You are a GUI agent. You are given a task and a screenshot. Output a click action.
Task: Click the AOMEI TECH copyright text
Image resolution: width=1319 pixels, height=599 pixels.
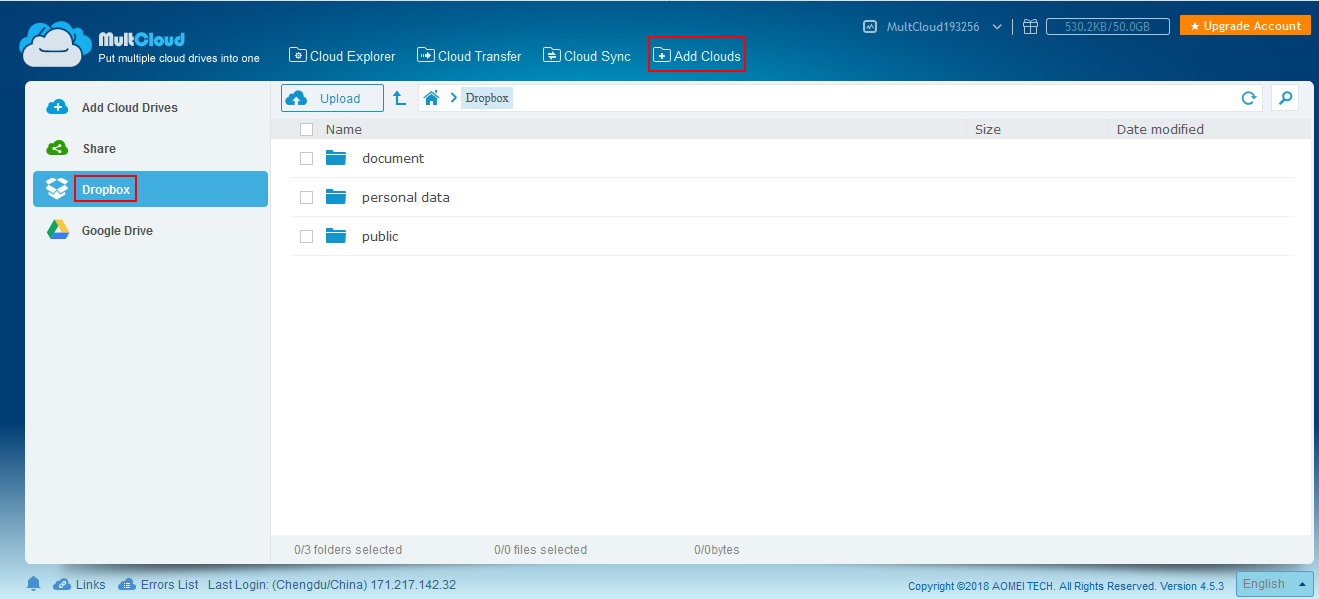pos(1068,586)
